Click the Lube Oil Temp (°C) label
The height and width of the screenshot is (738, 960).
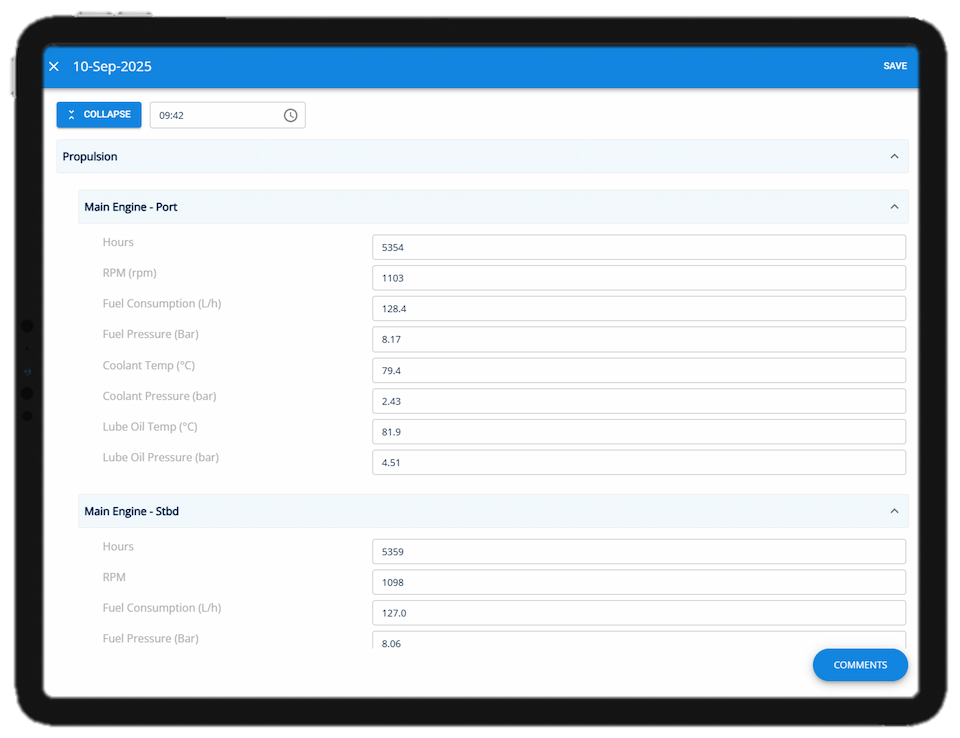(x=150, y=427)
